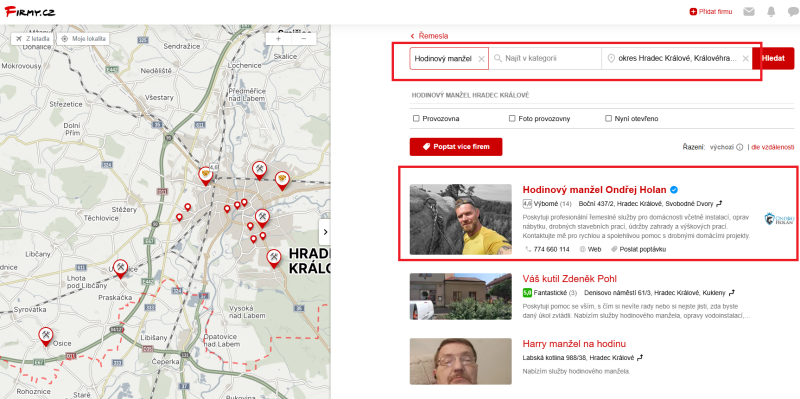The width and height of the screenshot is (800, 399).
Task: Zoom in the map with plus button
Action: coord(278,39)
